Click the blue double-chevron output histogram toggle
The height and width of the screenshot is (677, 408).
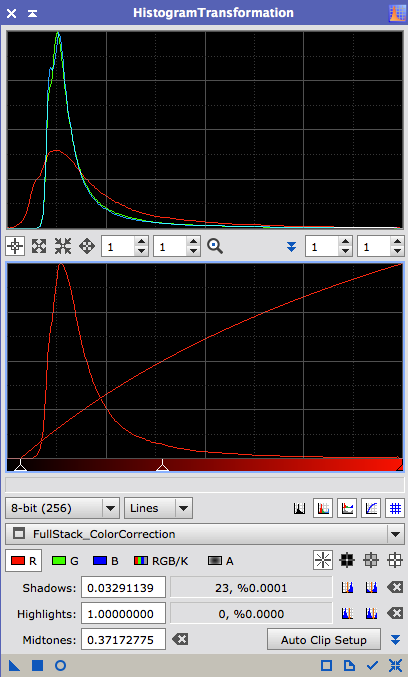(x=291, y=247)
